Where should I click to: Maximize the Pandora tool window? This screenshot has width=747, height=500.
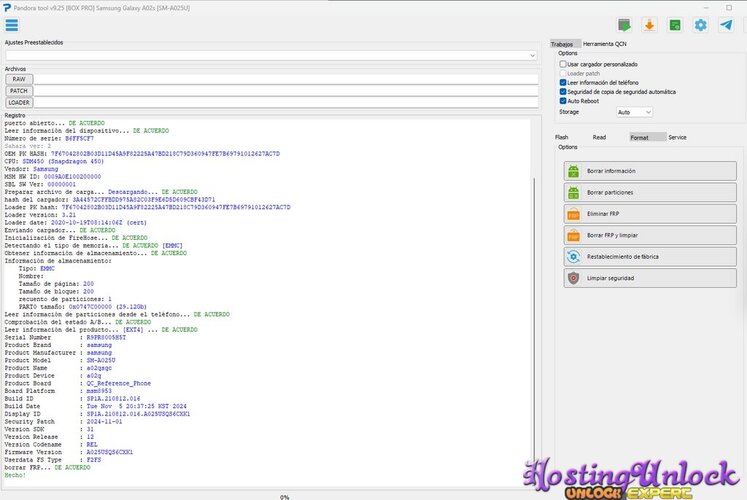(729, 8)
